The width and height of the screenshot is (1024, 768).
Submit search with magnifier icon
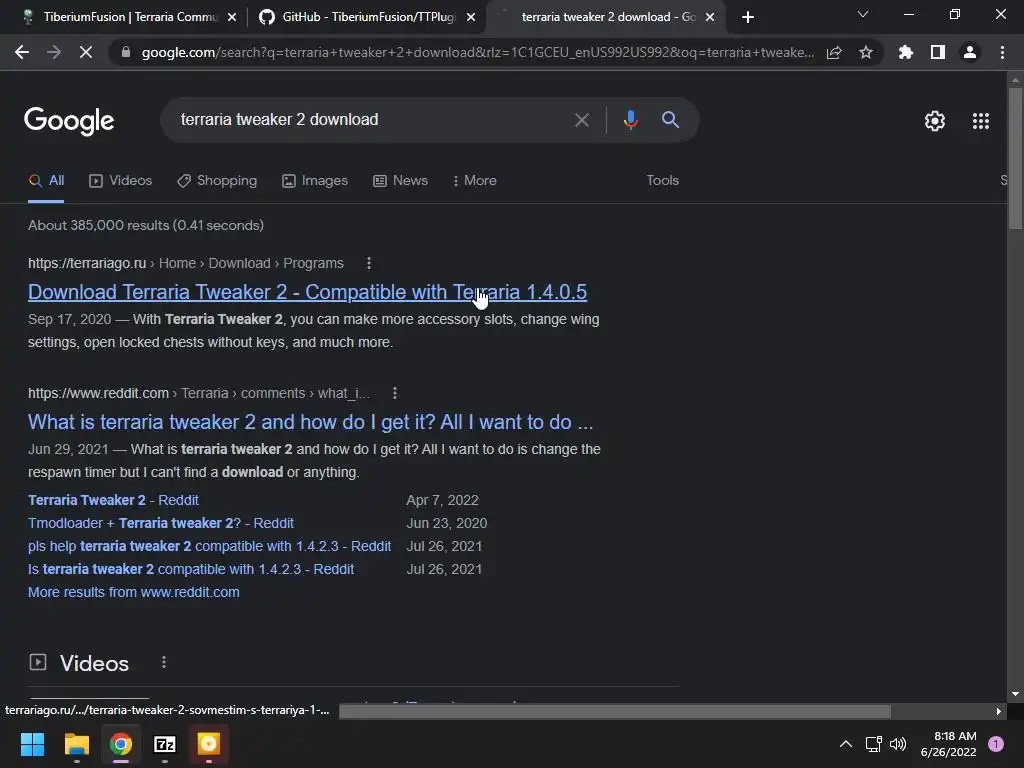pos(671,120)
